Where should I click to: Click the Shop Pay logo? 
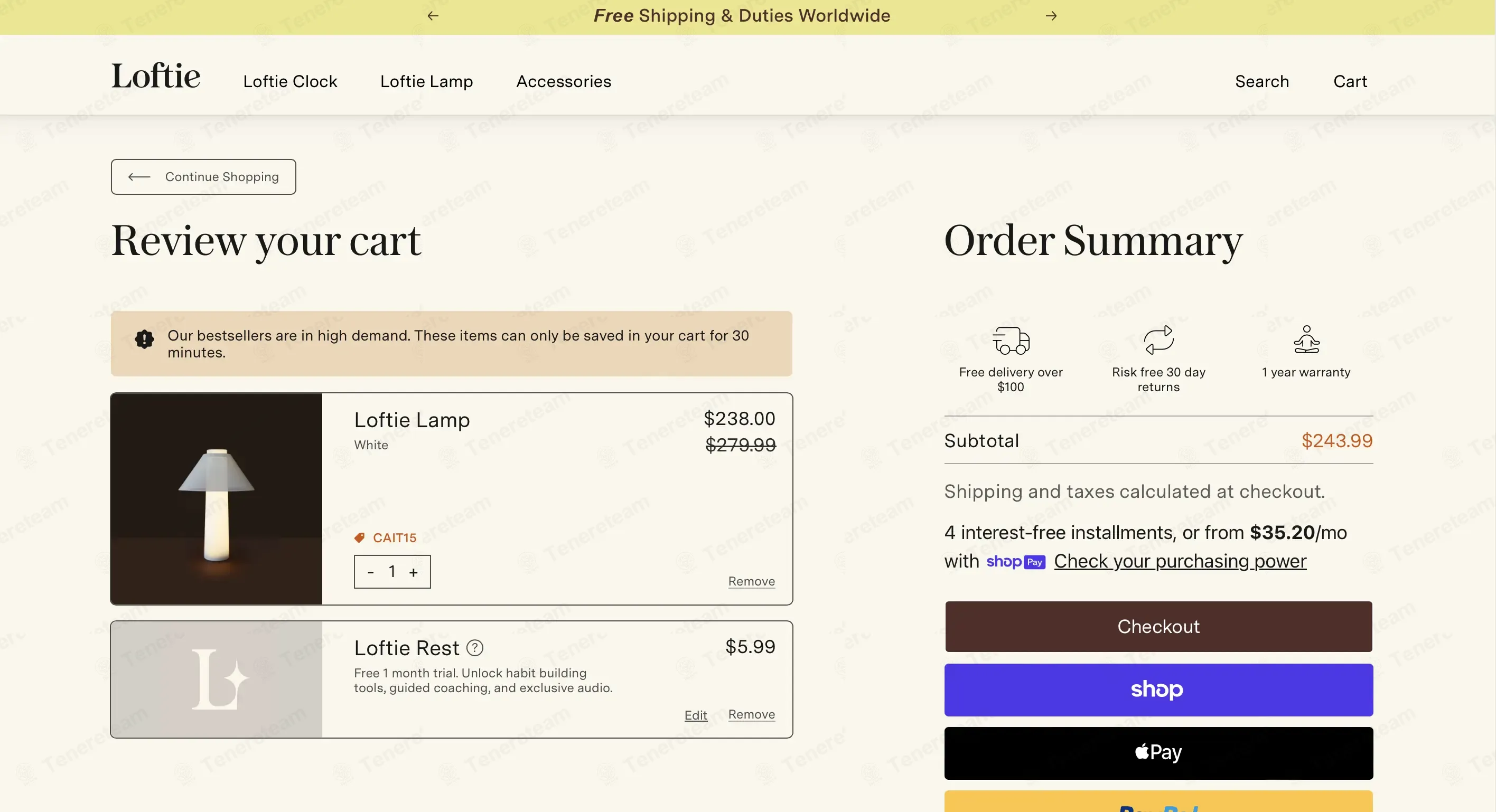pos(1016,562)
